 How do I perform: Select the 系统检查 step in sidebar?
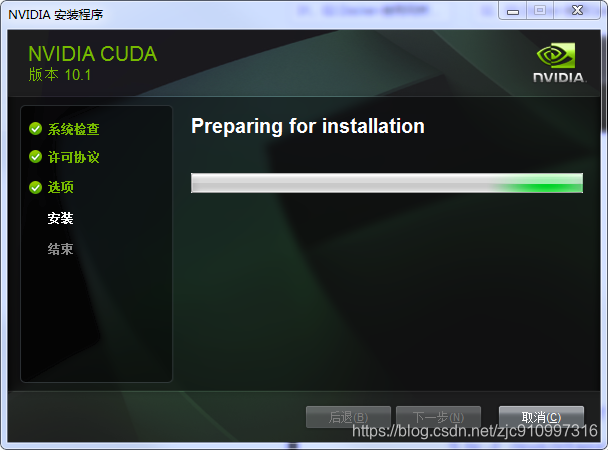click(x=74, y=129)
